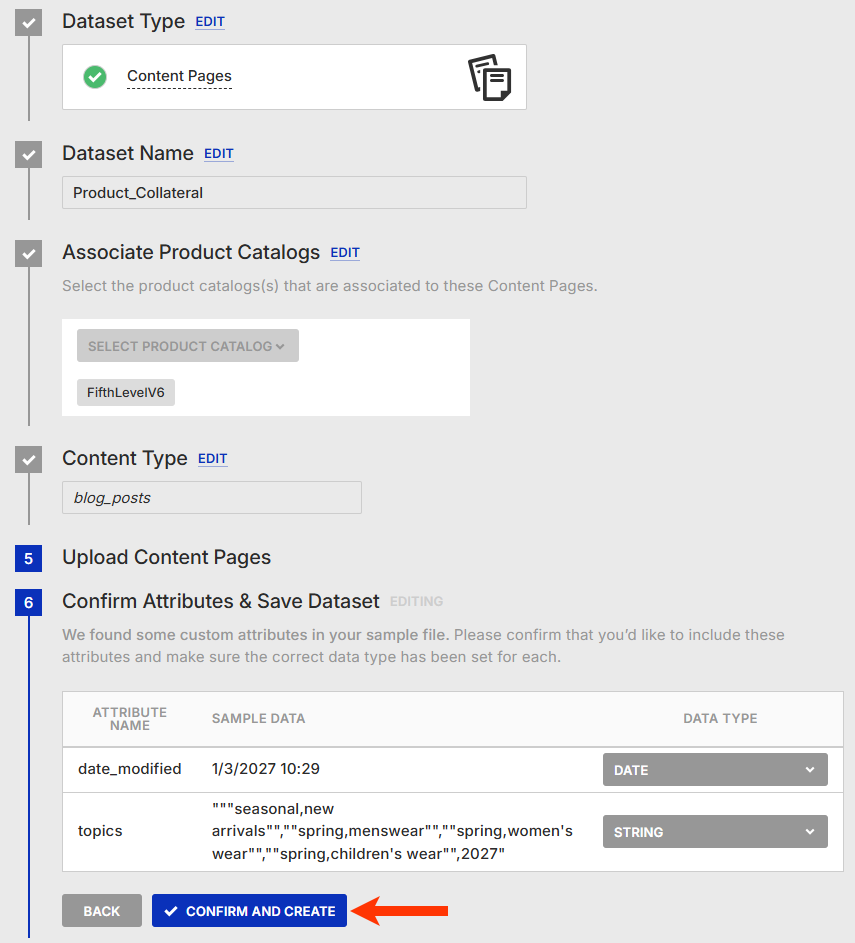This screenshot has width=855, height=943.
Task: Select step 5 number badge
Action: tap(29, 558)
